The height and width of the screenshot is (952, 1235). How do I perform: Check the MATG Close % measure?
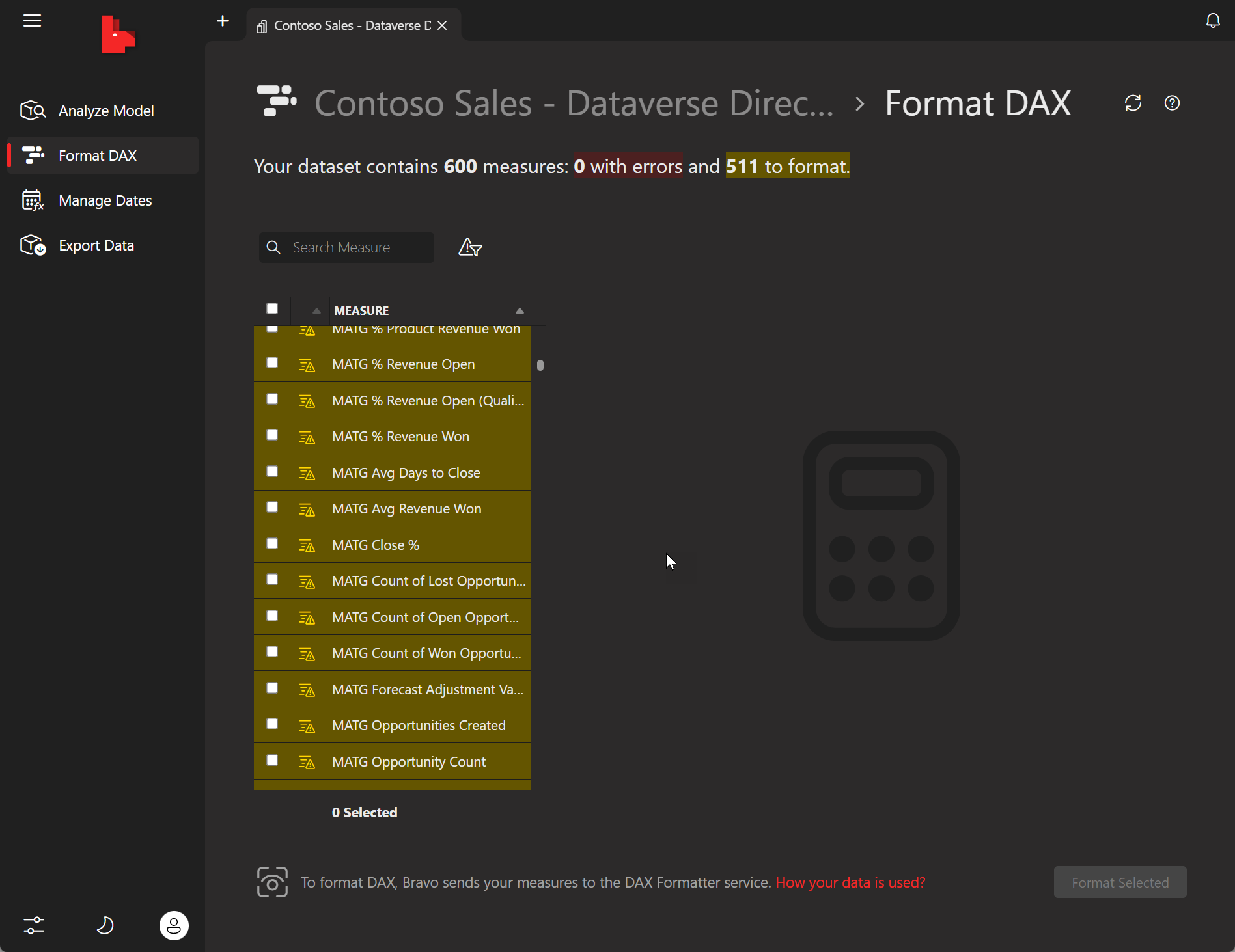coord(272,544)
